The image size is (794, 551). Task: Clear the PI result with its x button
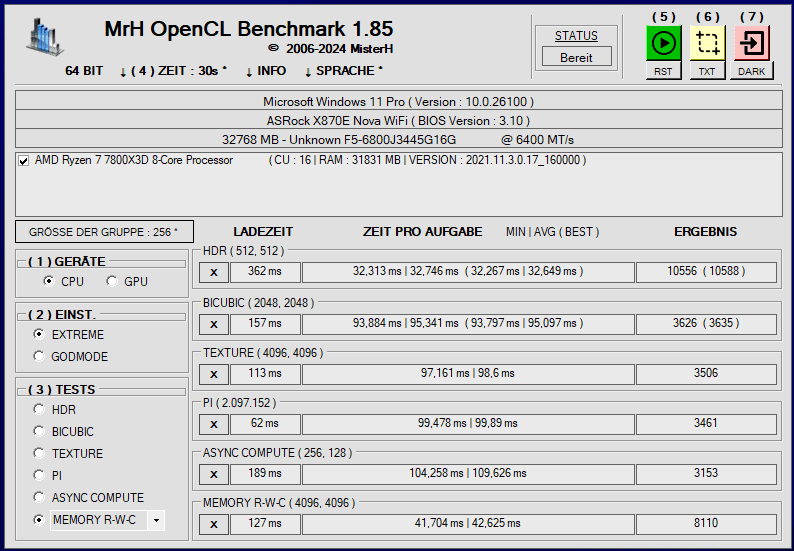coord(214,424)
